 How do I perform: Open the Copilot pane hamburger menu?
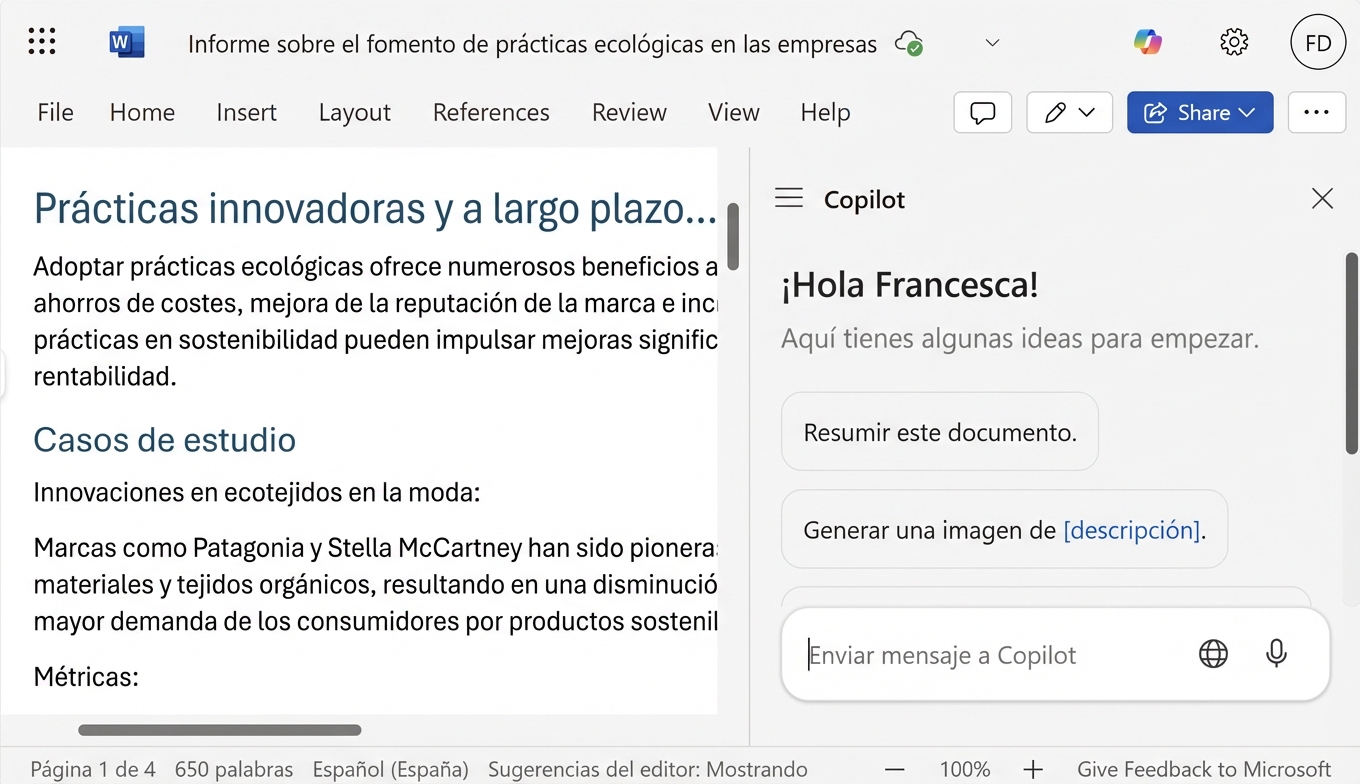pos(788,198)
